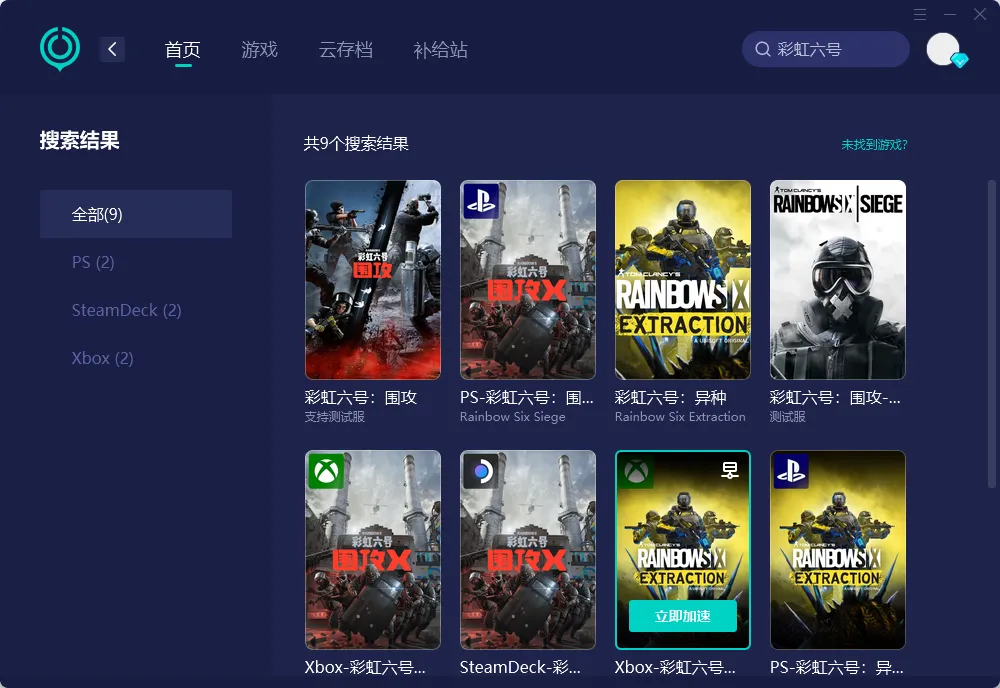
Task: Click the search magnifier icon
Action: [763, 49]
